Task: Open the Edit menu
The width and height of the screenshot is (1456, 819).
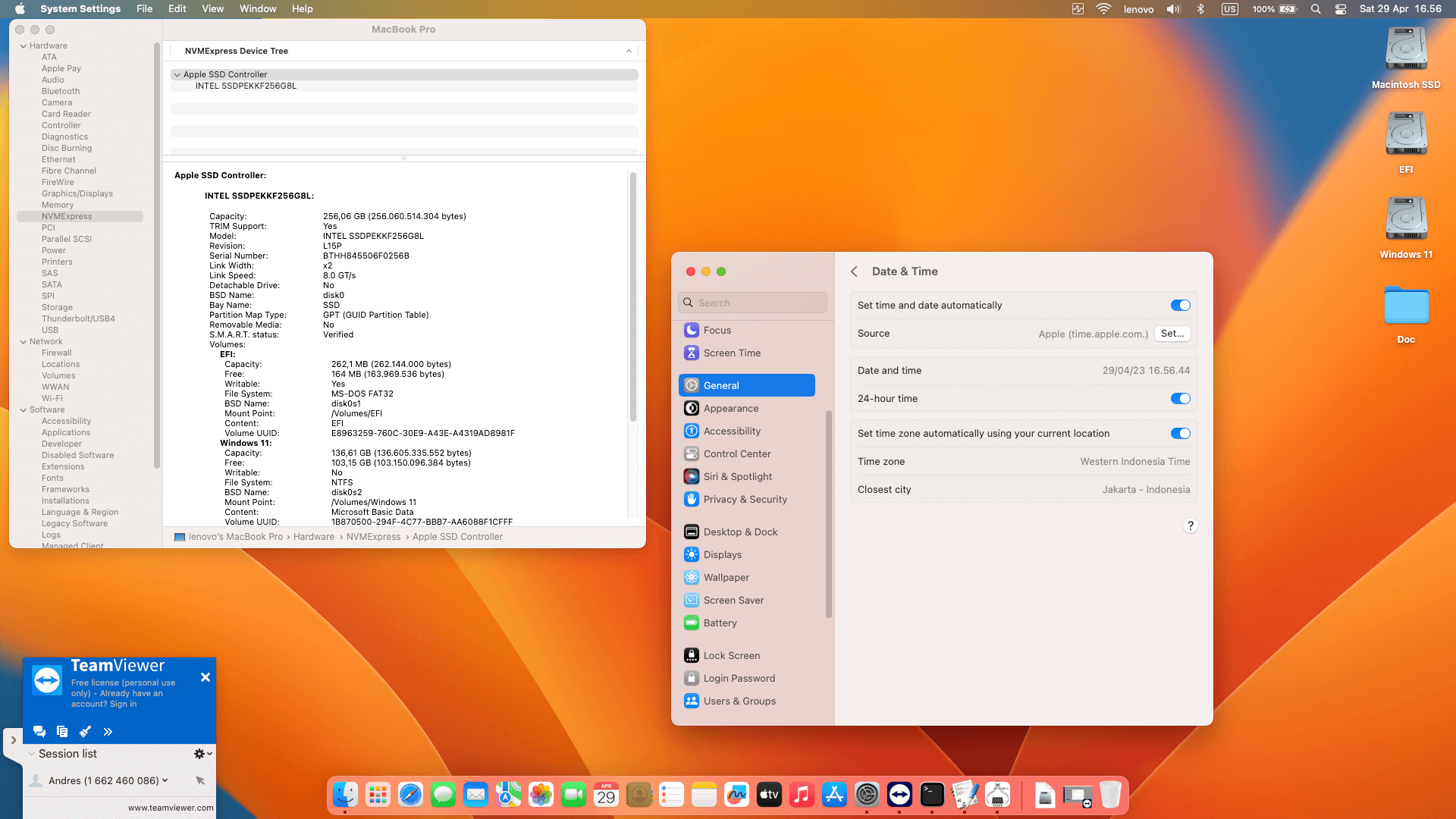Action: [x=177, y=9]
